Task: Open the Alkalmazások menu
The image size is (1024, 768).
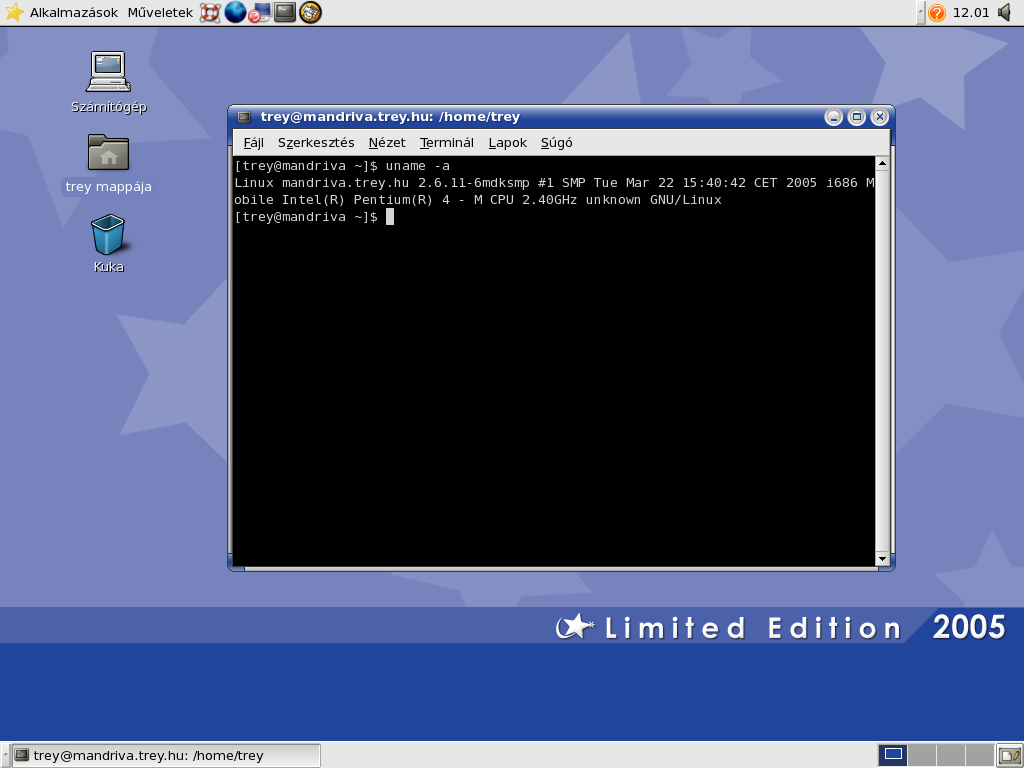Action: click(x=74, y=12)
